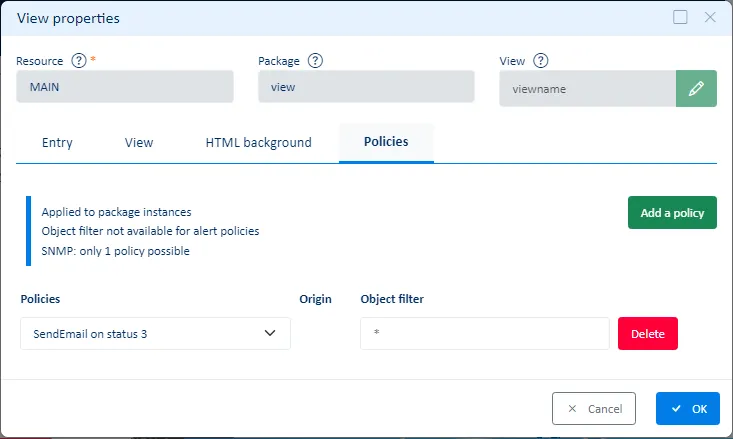Maximize the View properties dialog
733x439 pixels.
tap(680, 17)
